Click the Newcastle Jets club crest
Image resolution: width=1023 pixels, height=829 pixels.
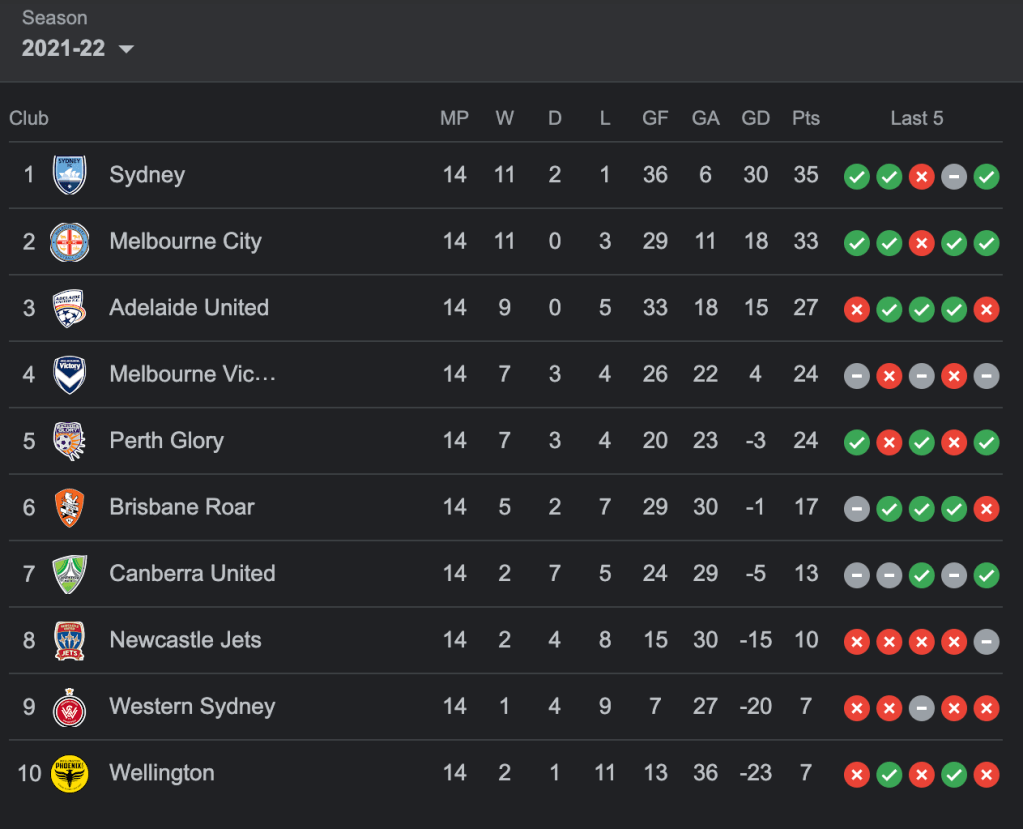[70, 640]
